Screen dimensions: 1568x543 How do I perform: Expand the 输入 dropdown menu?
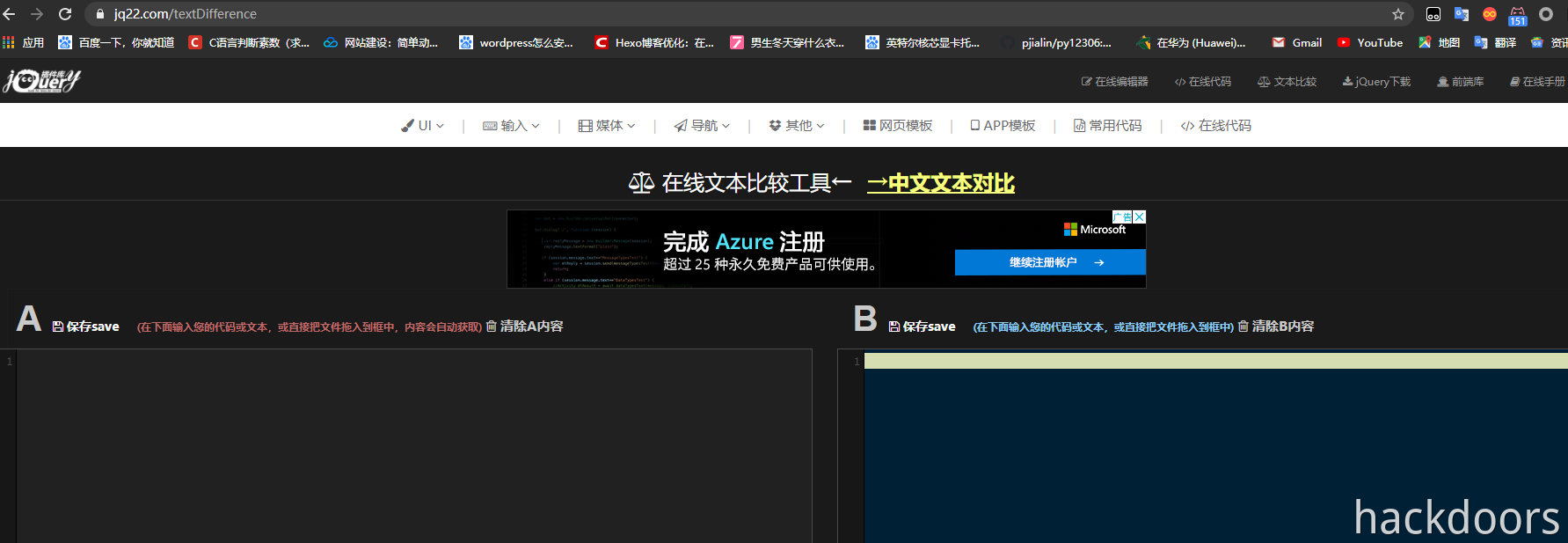[511, 126]
